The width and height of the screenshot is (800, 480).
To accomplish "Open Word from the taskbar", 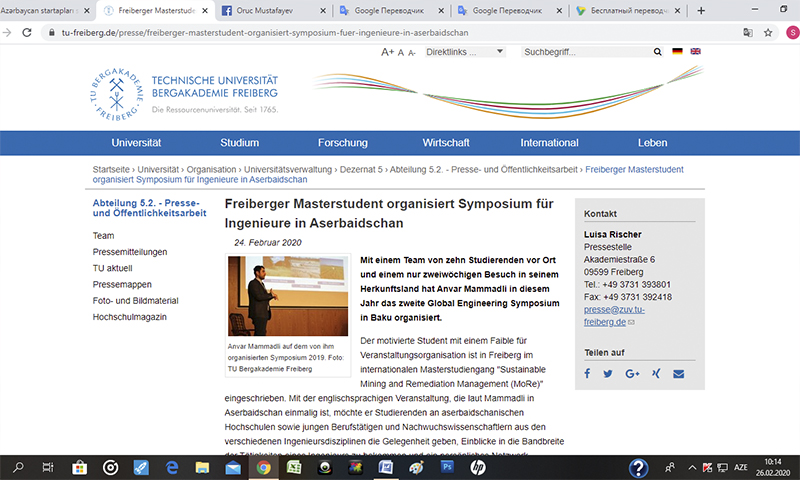I will (386, 467).
